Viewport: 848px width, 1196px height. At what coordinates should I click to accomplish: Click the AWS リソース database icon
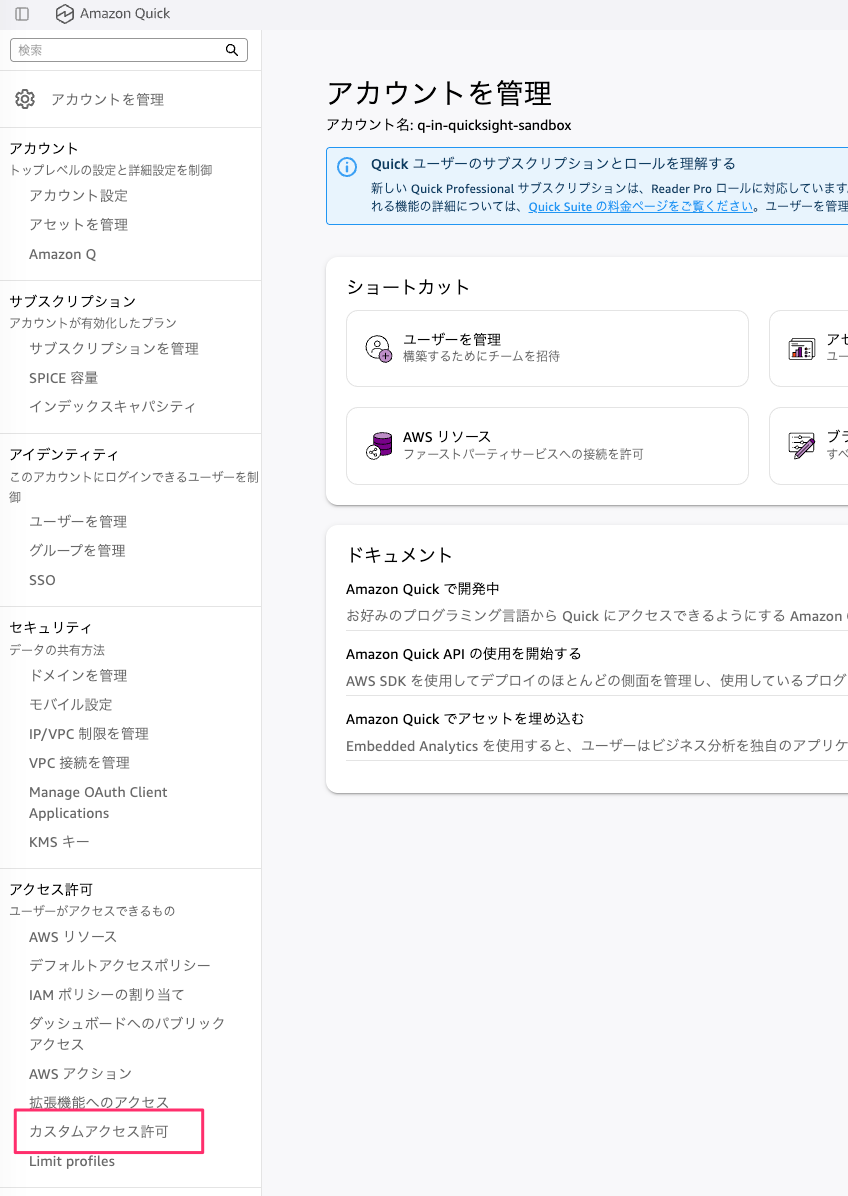coord(379,446)
